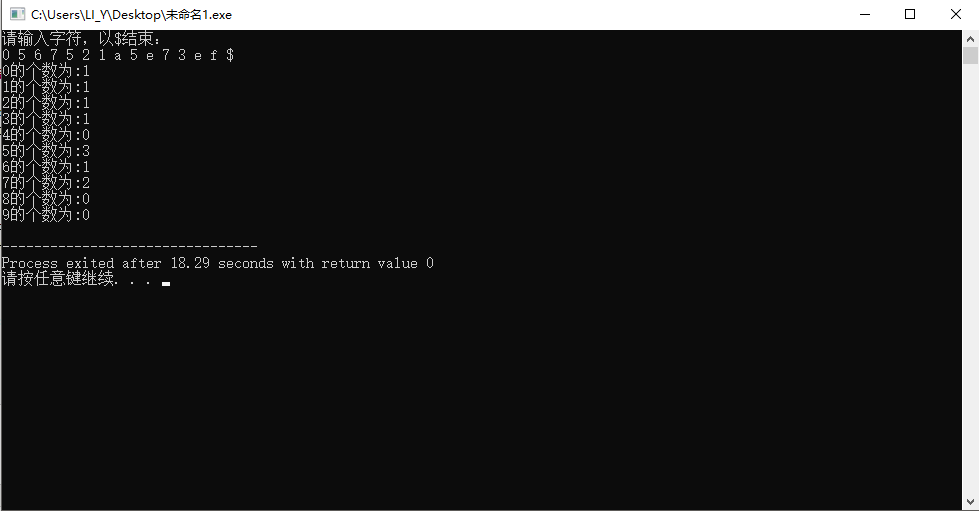Viewport: 979px width, 511px height.
Task: Click the empty scrollbar track below thumb
Action: [x=970, y=279]
